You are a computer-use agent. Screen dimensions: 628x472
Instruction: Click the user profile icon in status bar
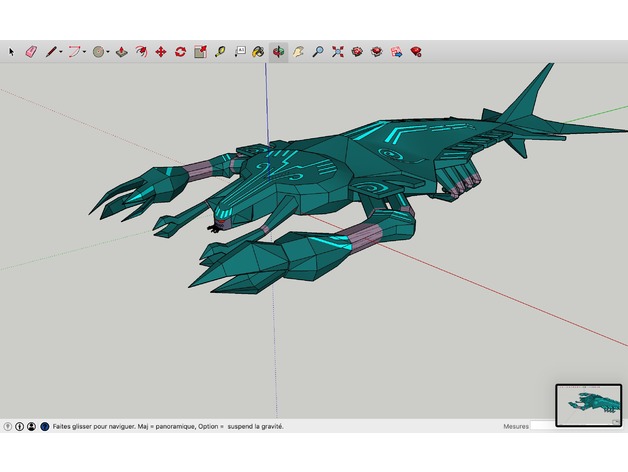[31, 426]
